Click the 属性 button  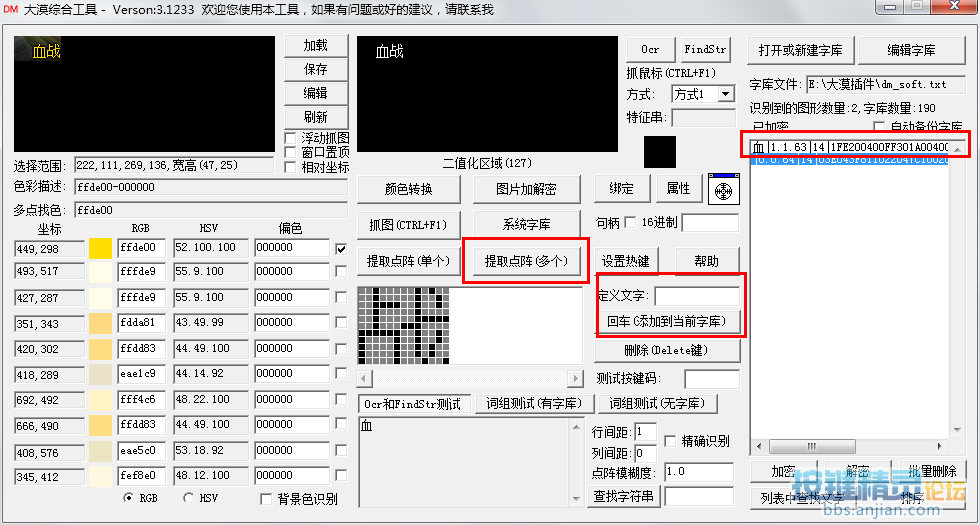click(x=678, y=189)
